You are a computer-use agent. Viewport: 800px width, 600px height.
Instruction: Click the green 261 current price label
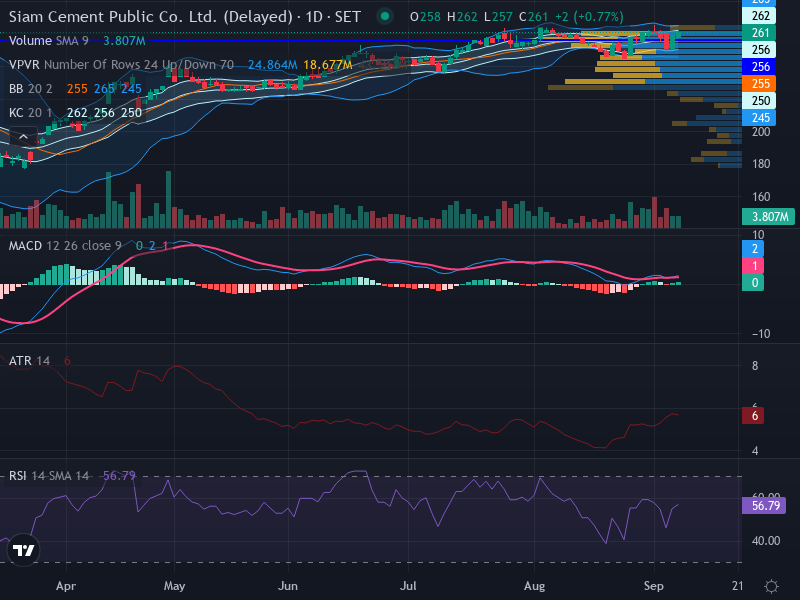point(759,33)
